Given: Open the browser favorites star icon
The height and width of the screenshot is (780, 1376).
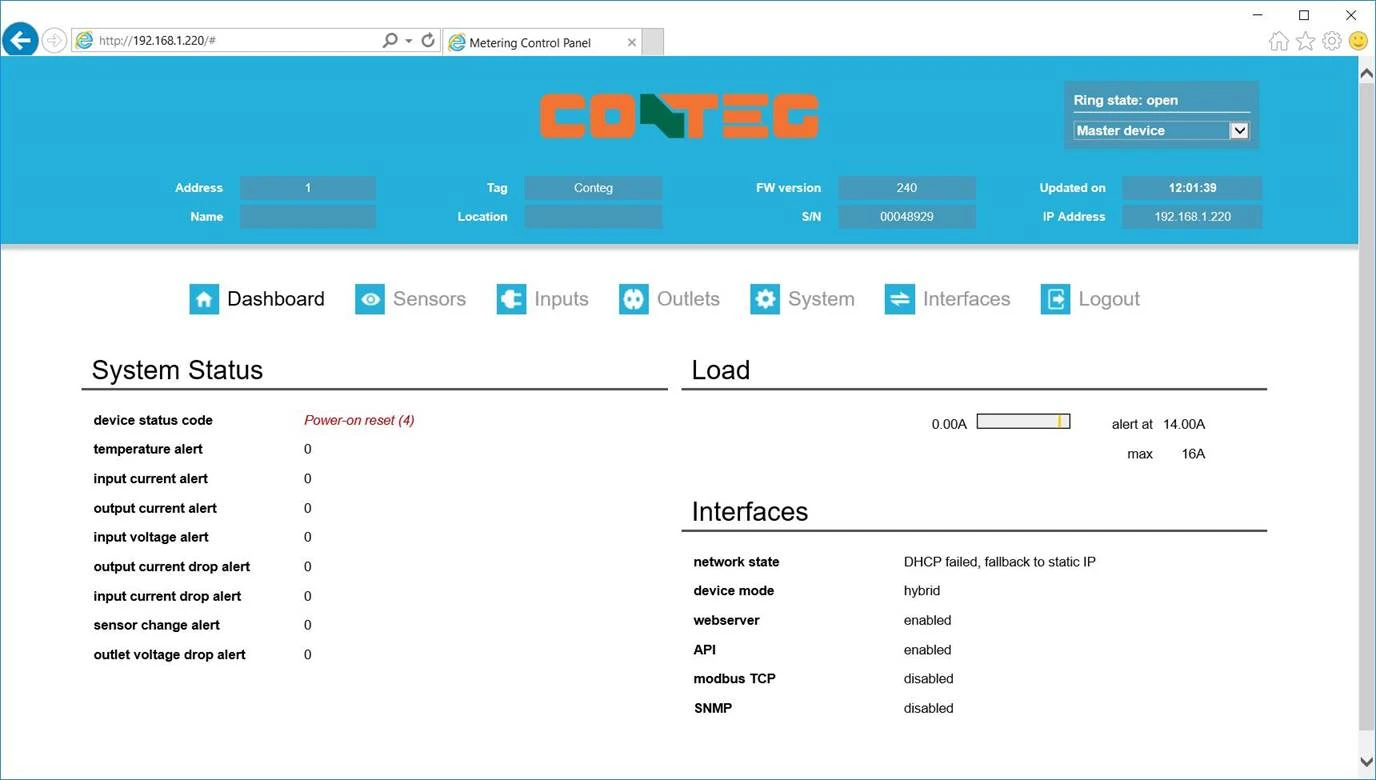Looking at the screenshot, I should (1305, 41).
